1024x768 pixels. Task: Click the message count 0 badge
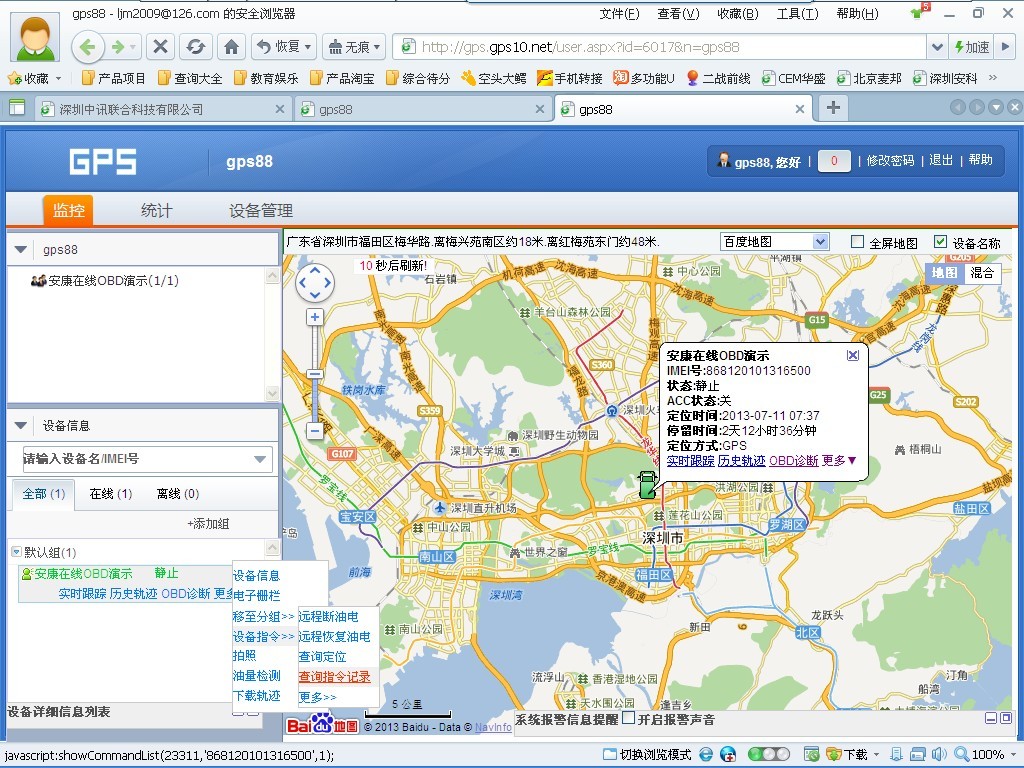(x=834, y=161)
